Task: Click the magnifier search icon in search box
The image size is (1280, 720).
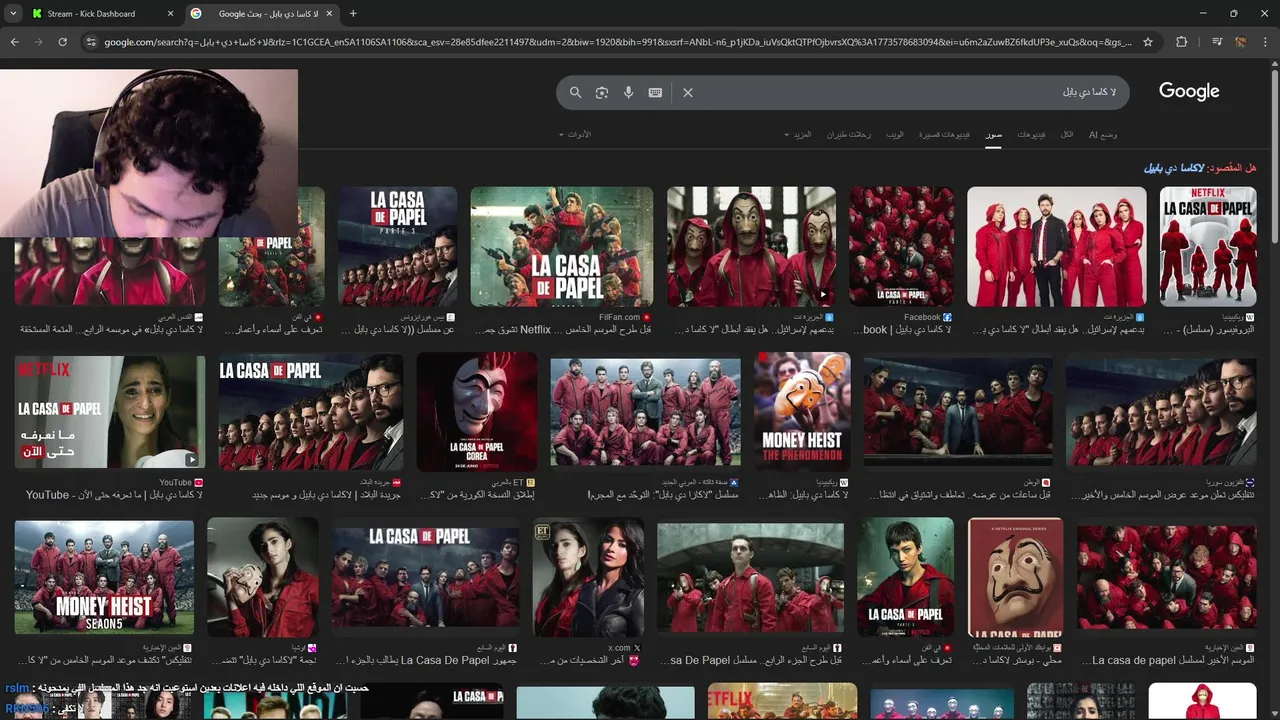Action: coord(575,92)
